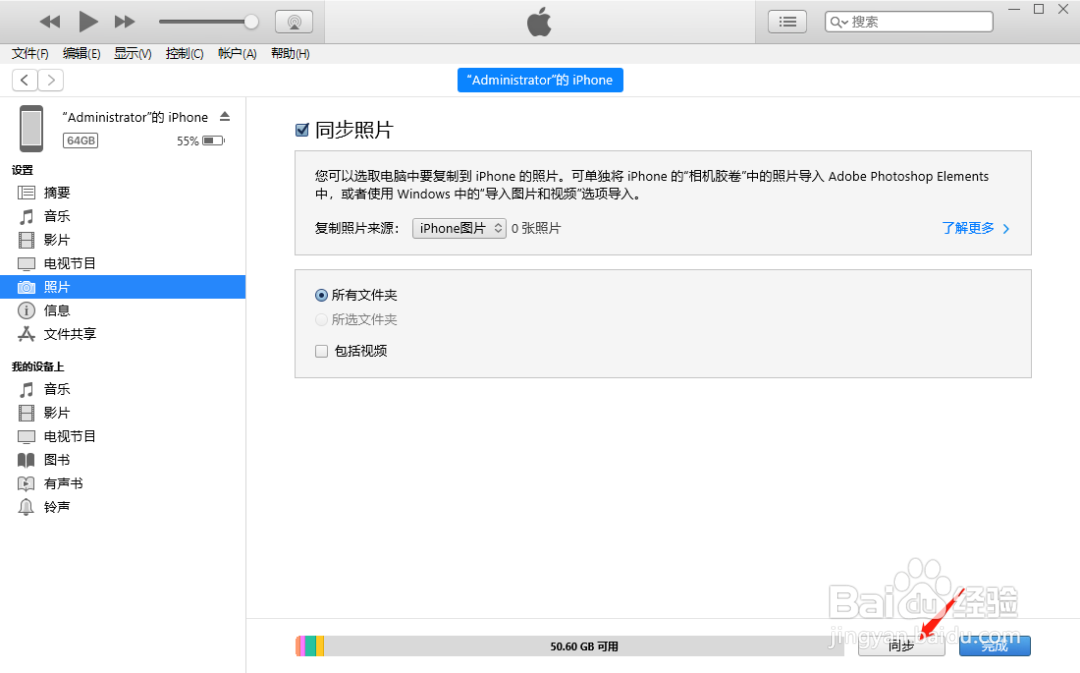Minimize the iTunes window

pyautogui.click(x=1014, y=9)
